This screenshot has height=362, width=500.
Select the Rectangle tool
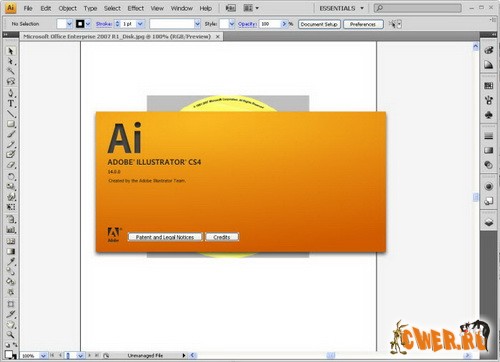click(11, 124)
